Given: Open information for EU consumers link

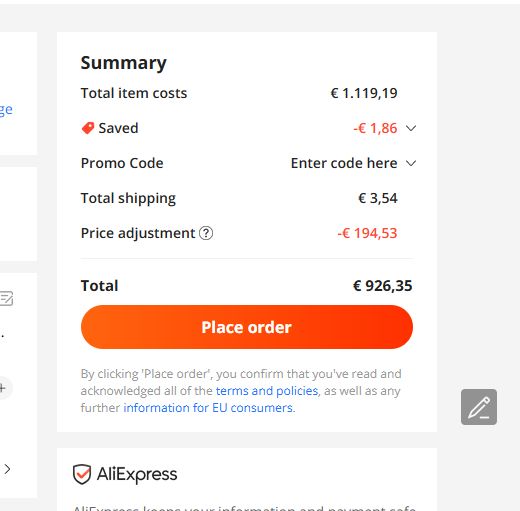Looking at the screenshot, I should click(208, 408).
